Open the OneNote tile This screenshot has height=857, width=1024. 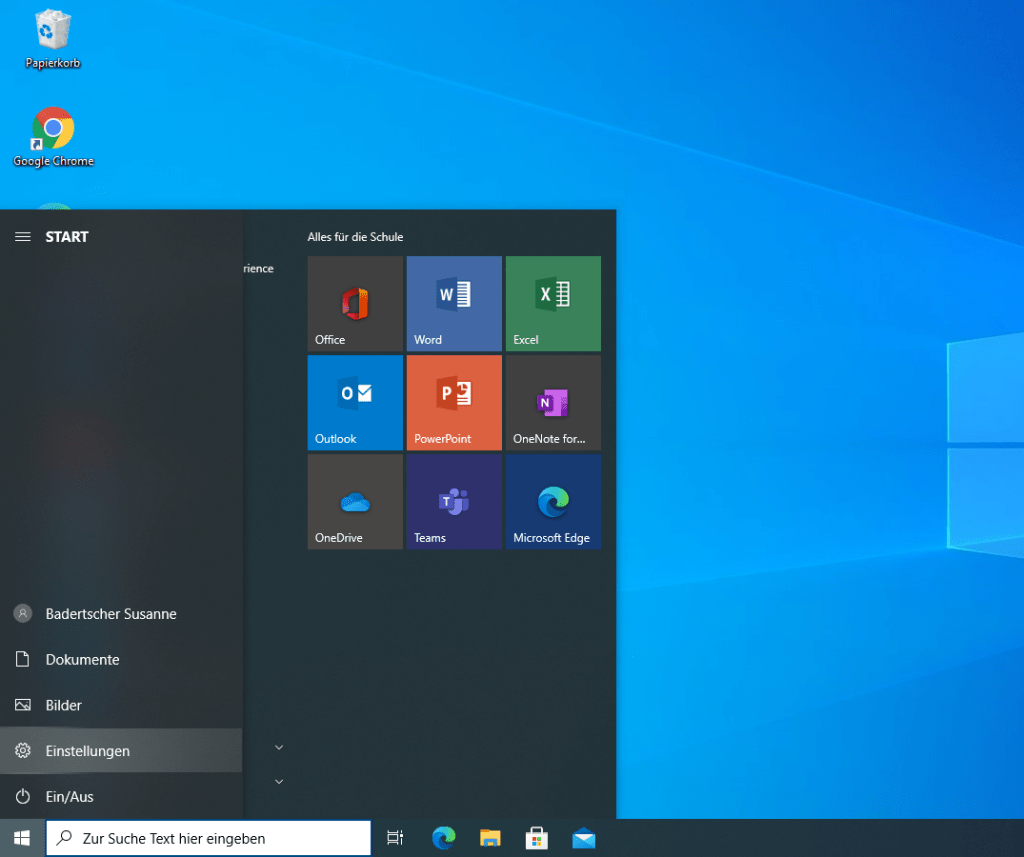pyautogui.click(x=553, y=402)
